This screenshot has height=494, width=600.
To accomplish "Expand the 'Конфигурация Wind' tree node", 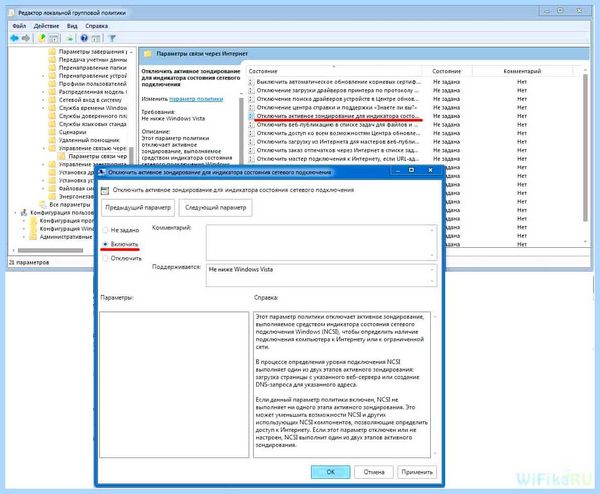I will pyautogui.click(x=24, y=229).
